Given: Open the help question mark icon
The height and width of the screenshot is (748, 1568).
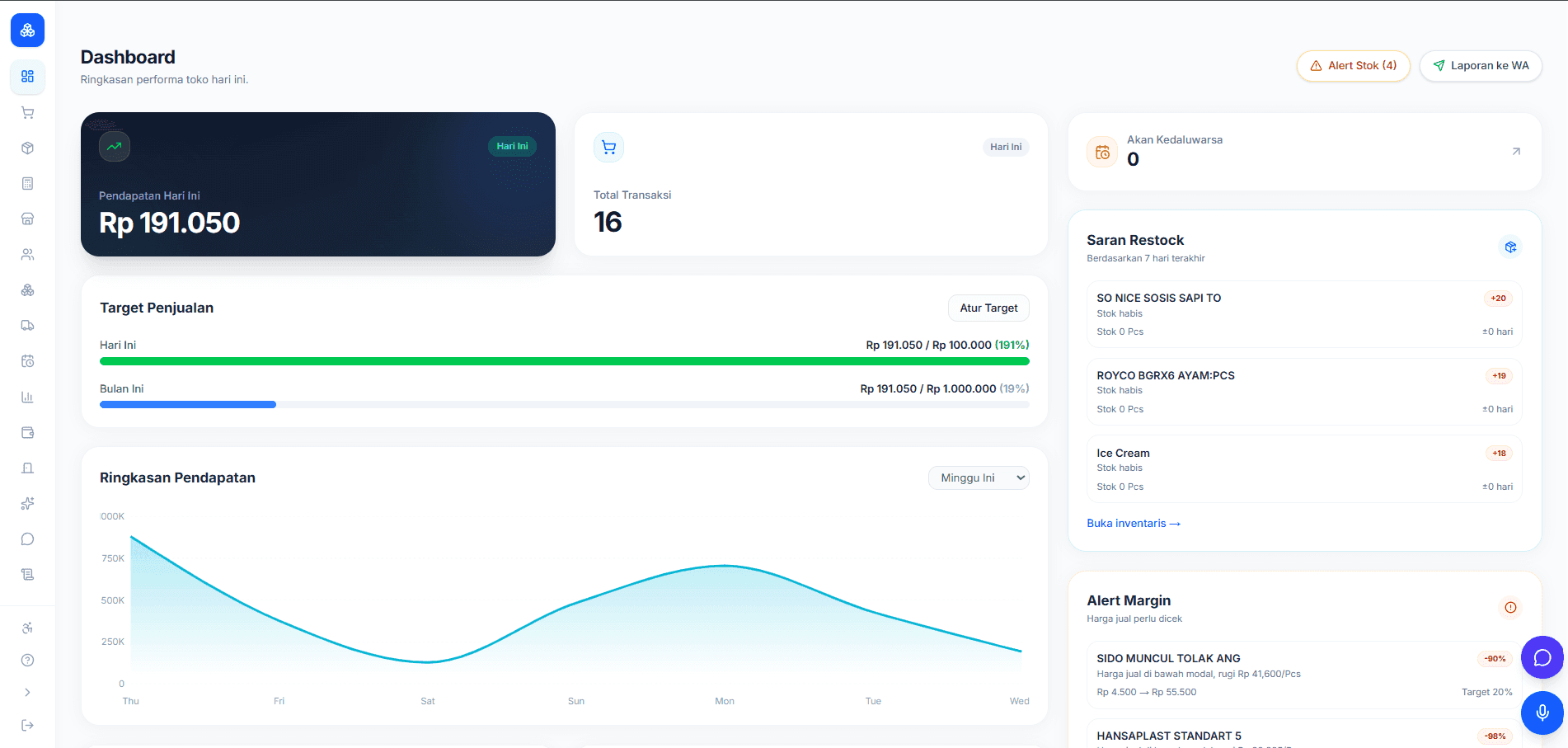Looking at the screenshot, I should pos(27,660).
